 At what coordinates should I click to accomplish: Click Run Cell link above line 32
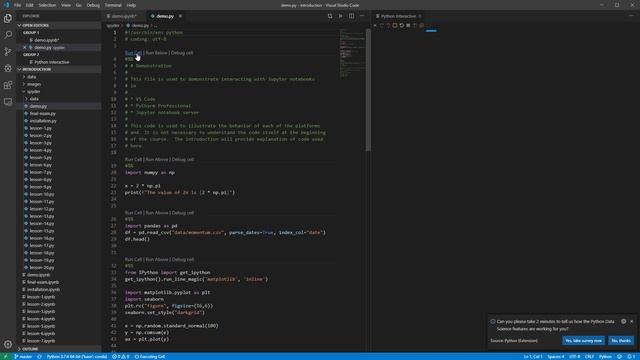(x=133, y=259)
